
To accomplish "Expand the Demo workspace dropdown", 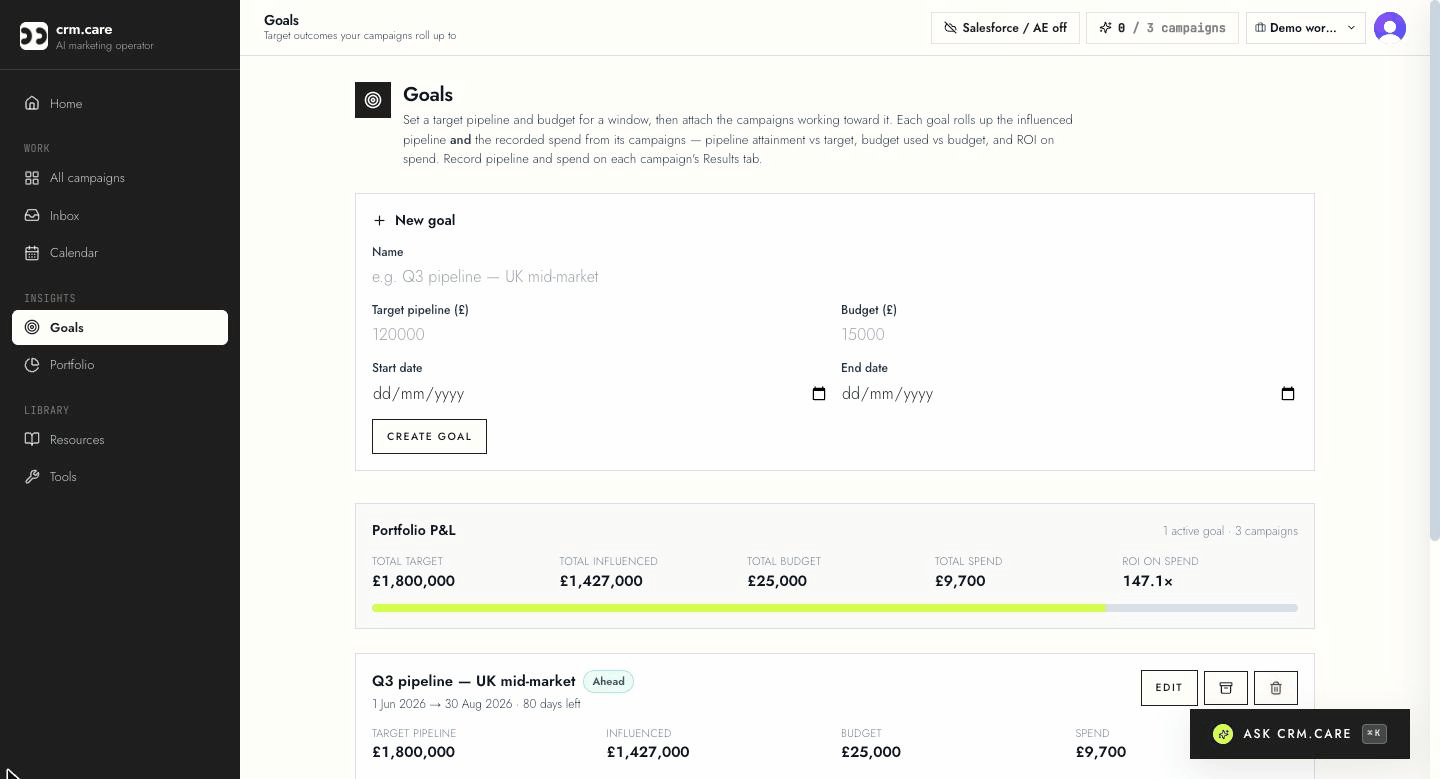I will 1306,28.
